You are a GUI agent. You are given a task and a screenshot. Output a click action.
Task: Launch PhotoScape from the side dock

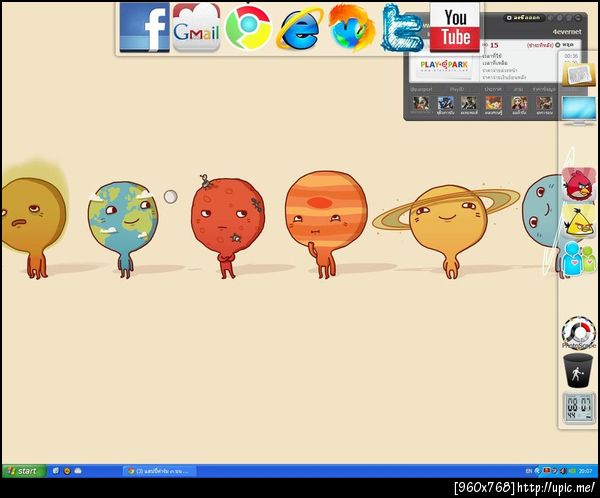pyautogui.click(x=579, y=332)
